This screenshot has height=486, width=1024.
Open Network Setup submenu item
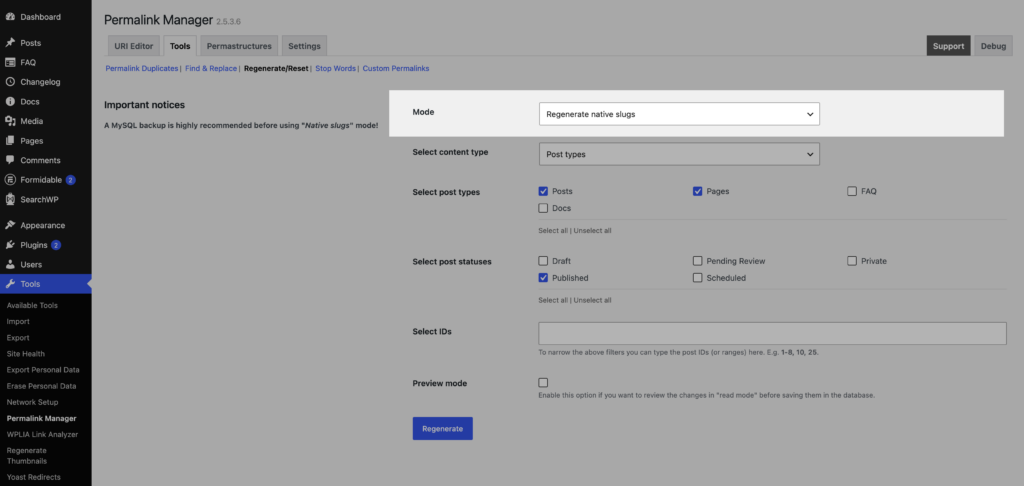coord(32,402)
